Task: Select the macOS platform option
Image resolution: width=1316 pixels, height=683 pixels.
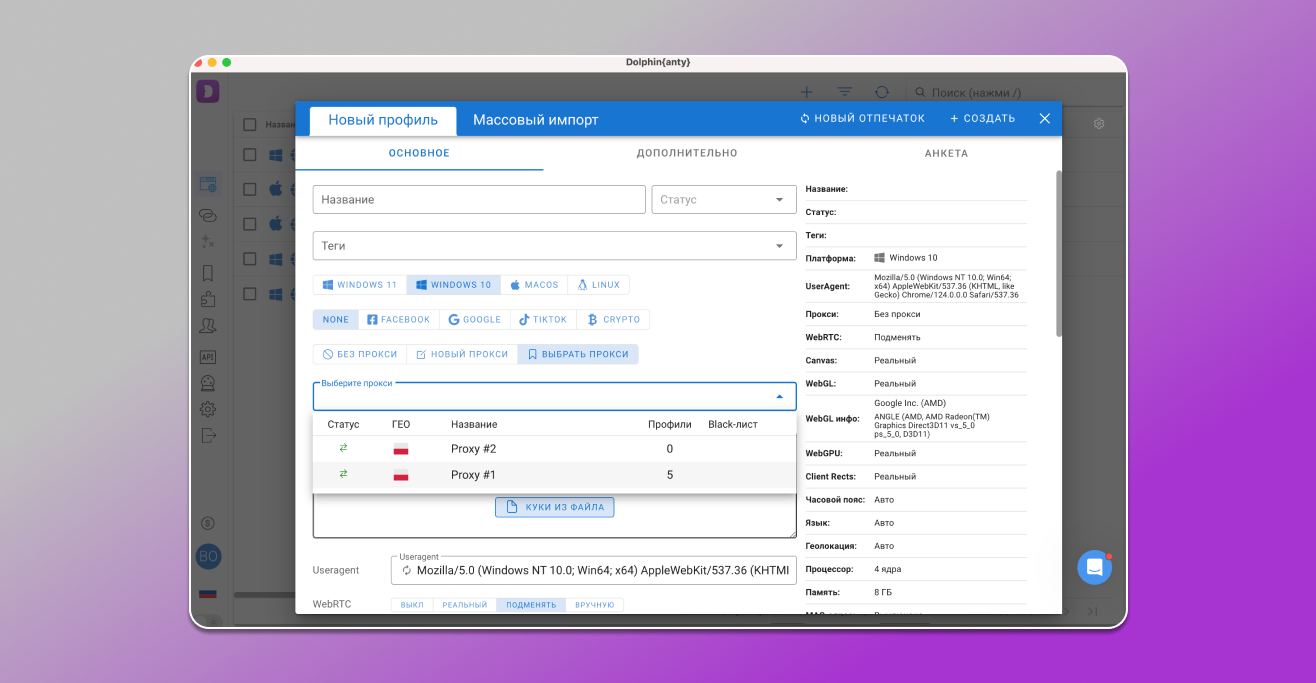Action: point(534,285)
